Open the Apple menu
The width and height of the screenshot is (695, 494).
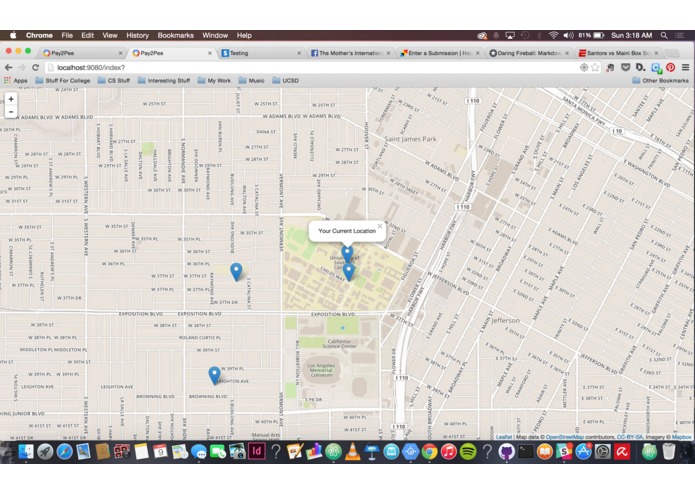tap(13, 35)
